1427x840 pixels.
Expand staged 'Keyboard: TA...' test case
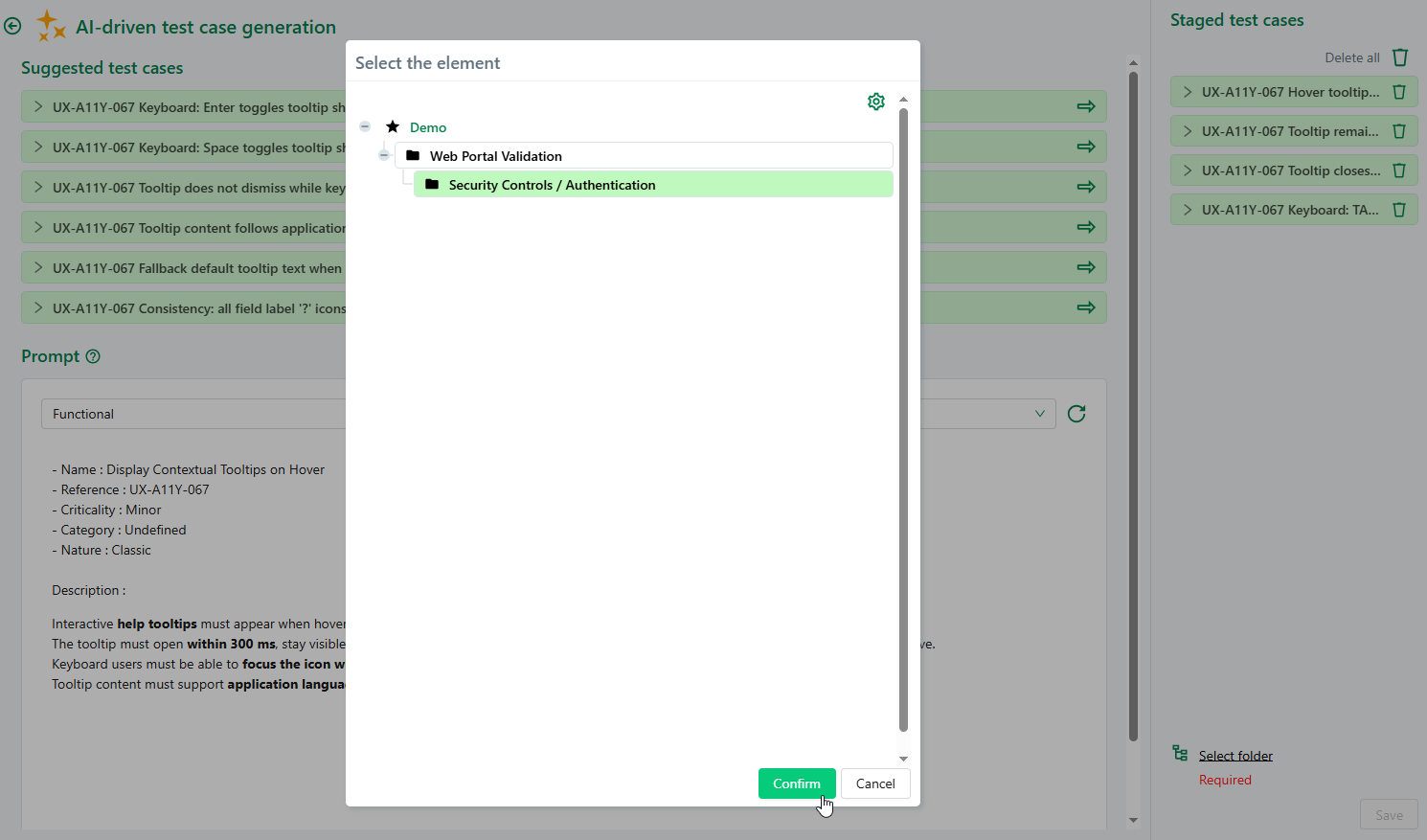pyautogui.click(x=1187, y=209)
